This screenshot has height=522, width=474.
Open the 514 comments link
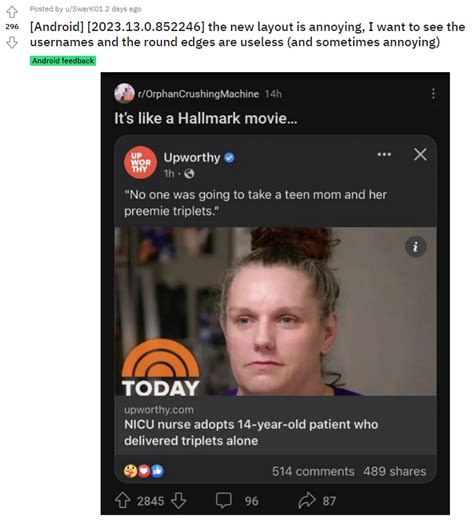313,471
